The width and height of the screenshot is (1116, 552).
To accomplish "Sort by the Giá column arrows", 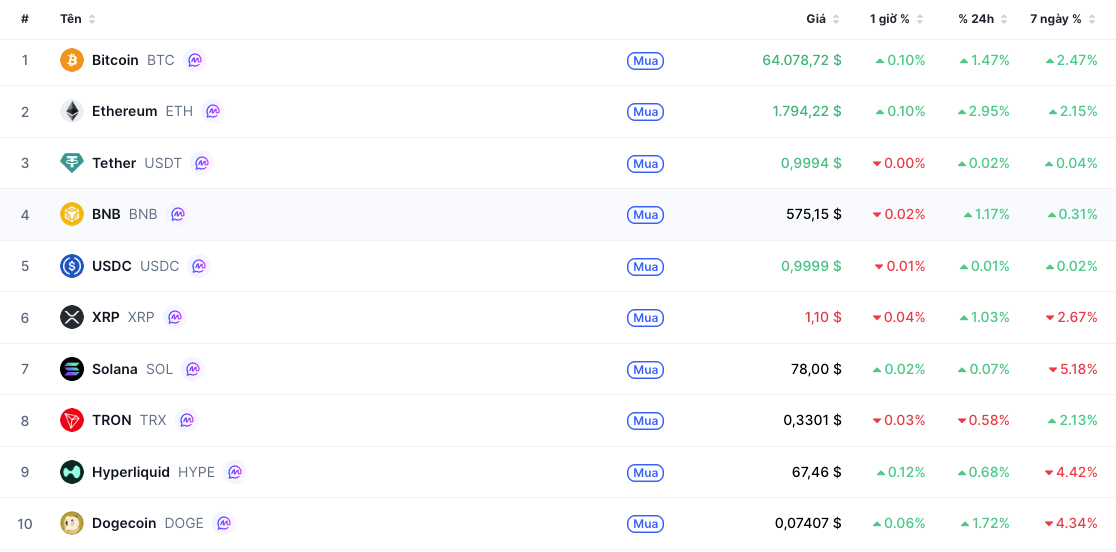I will (x=836, y=19).
